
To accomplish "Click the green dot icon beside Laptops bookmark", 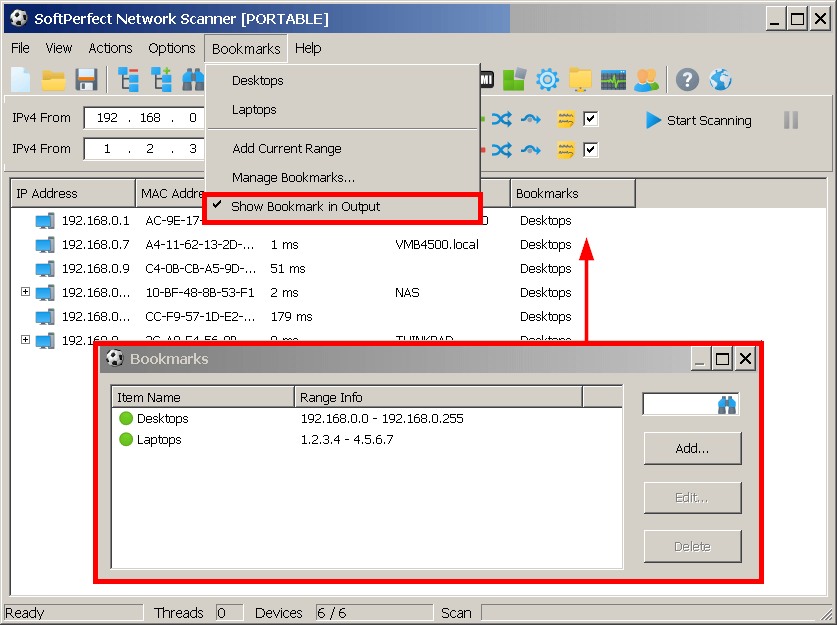I will click(x=126, y=439).
